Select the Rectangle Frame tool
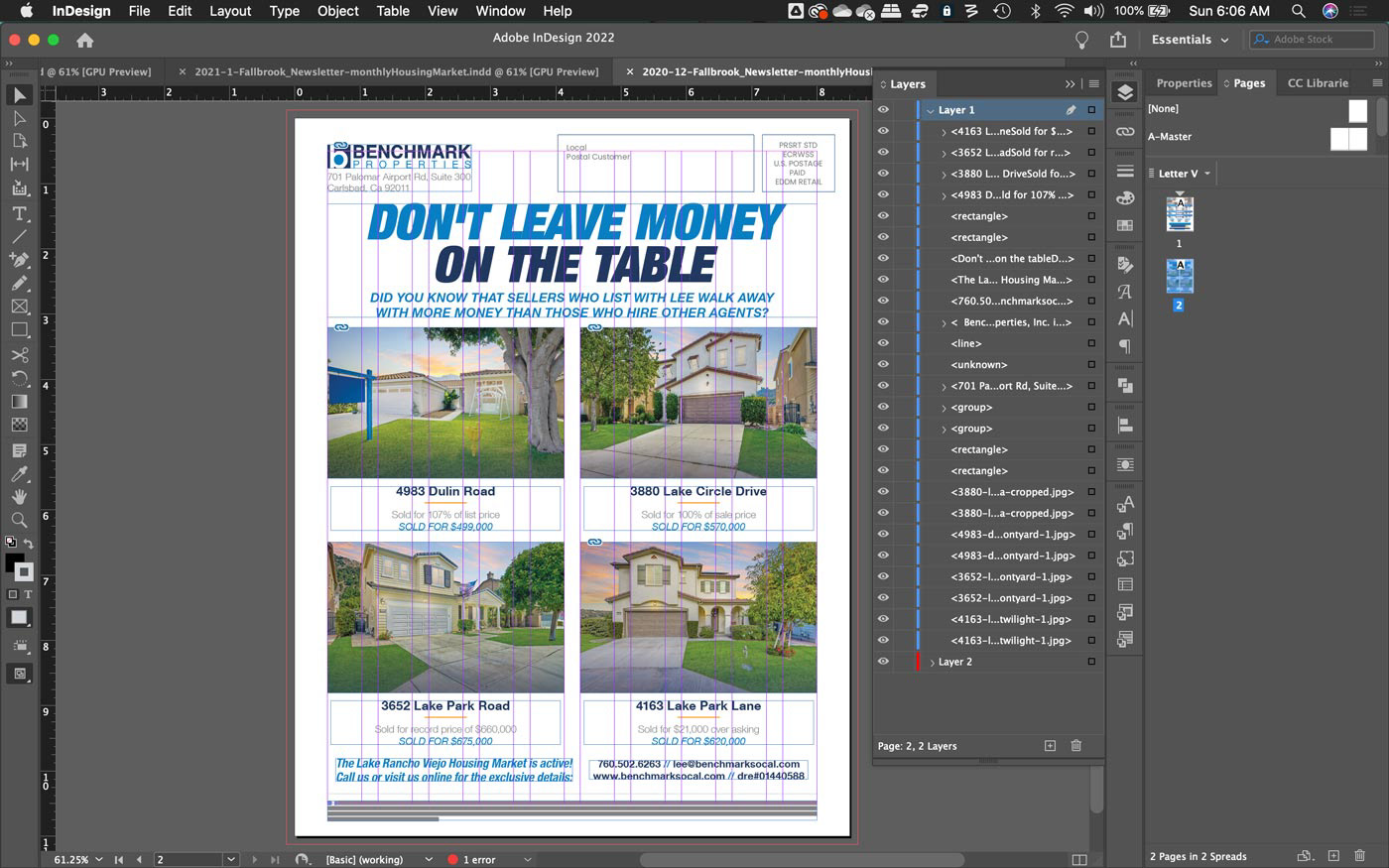The image size is (1389, 868). (19, 307)
